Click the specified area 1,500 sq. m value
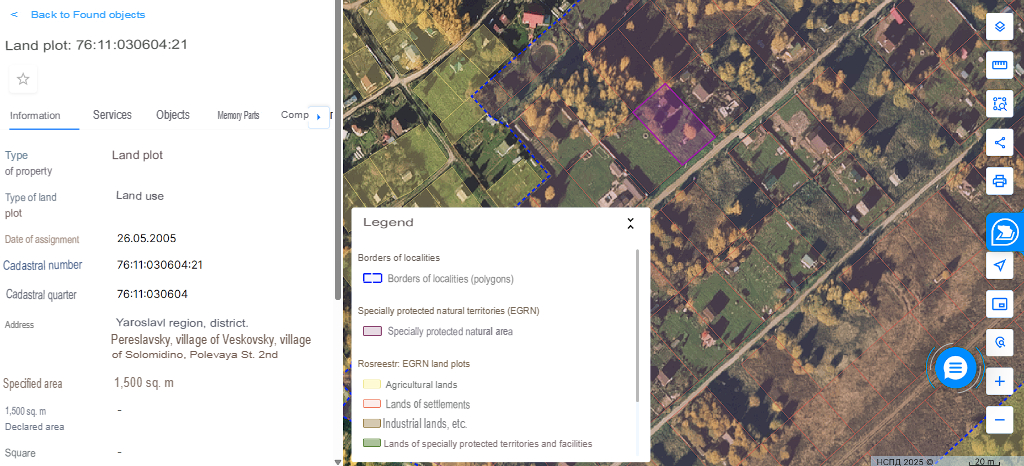The width and height of the screenshot is (1024, 466). 144,382
